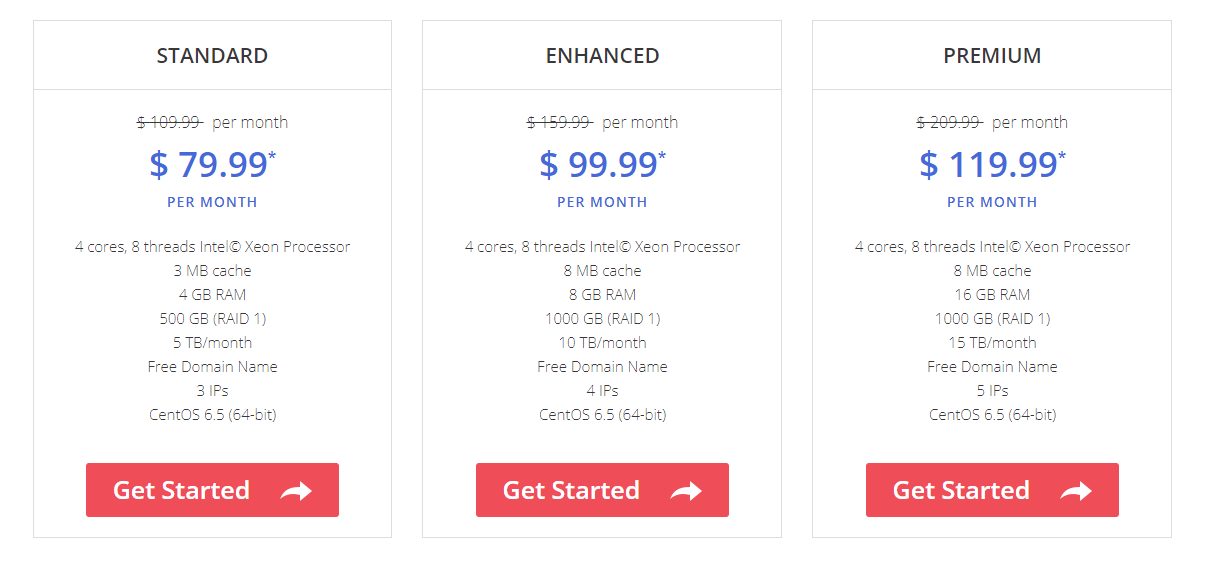The image size is (1209, 562).
Task: Start the Standard plan with Get Started
Action: point(212,490)
